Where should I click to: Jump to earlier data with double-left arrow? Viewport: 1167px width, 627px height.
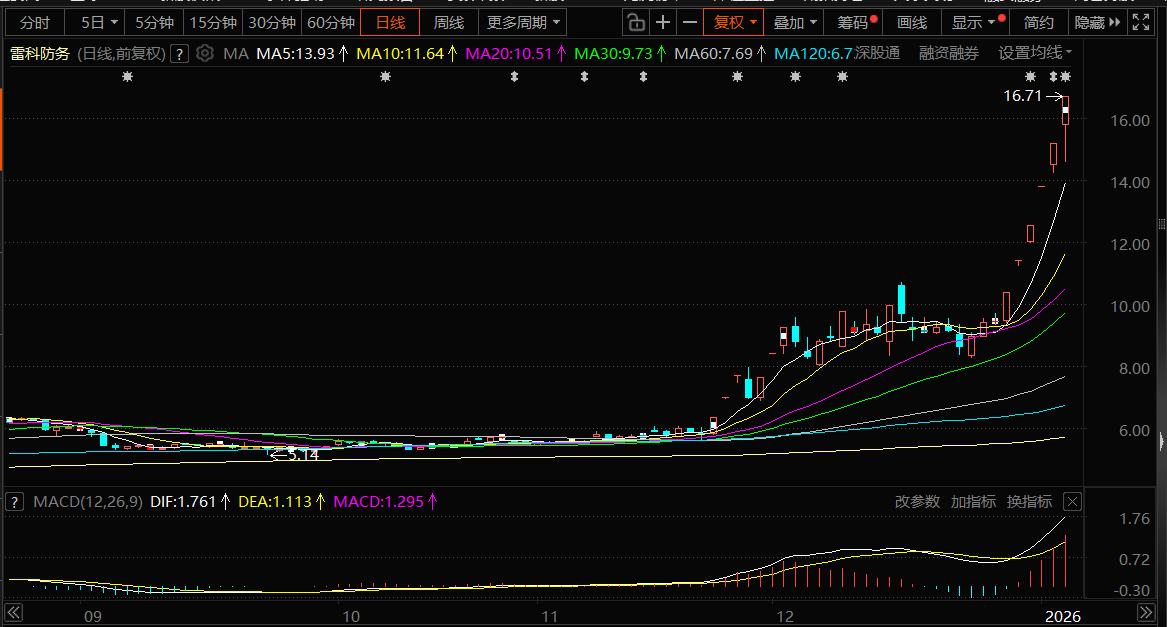coord(13,613)
